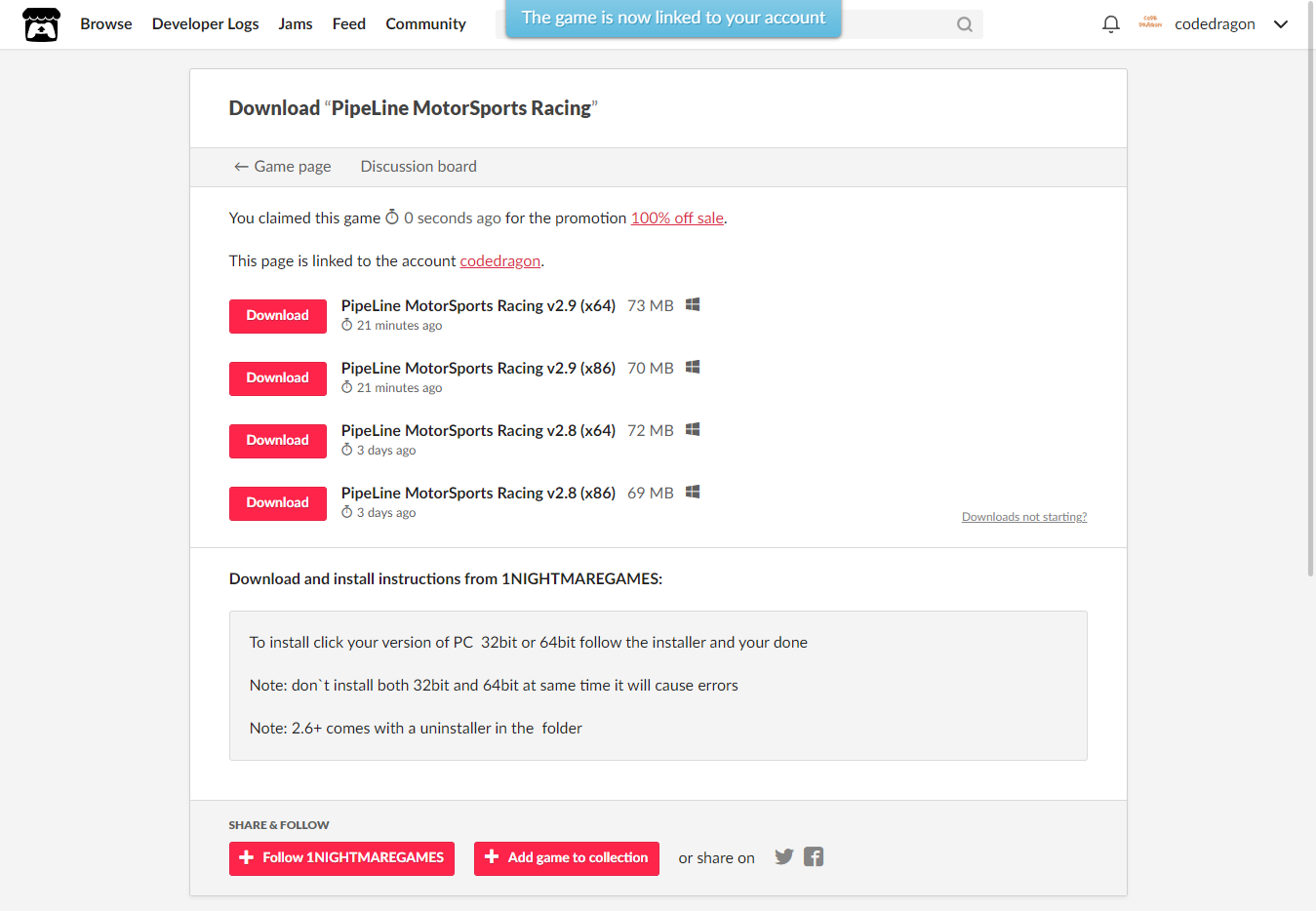Click Windows icon for v2.9 (x64)
This screenshot has width=1316, height=911.
[693, 304]
